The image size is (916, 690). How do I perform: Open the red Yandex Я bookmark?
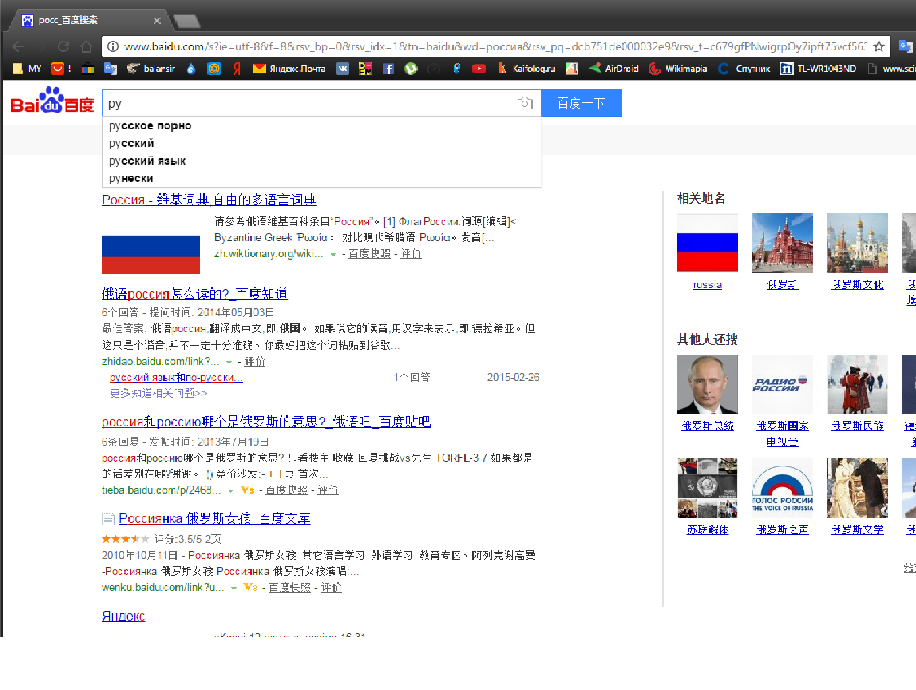point(237,68)
